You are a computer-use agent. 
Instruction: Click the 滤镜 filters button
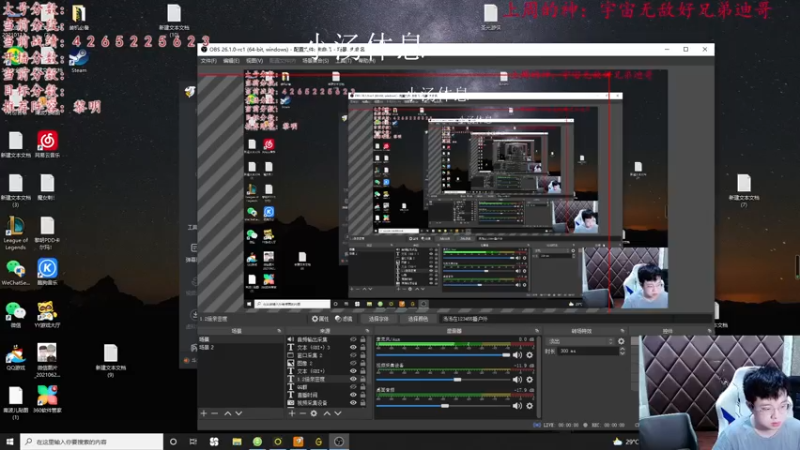click(344, 319)
